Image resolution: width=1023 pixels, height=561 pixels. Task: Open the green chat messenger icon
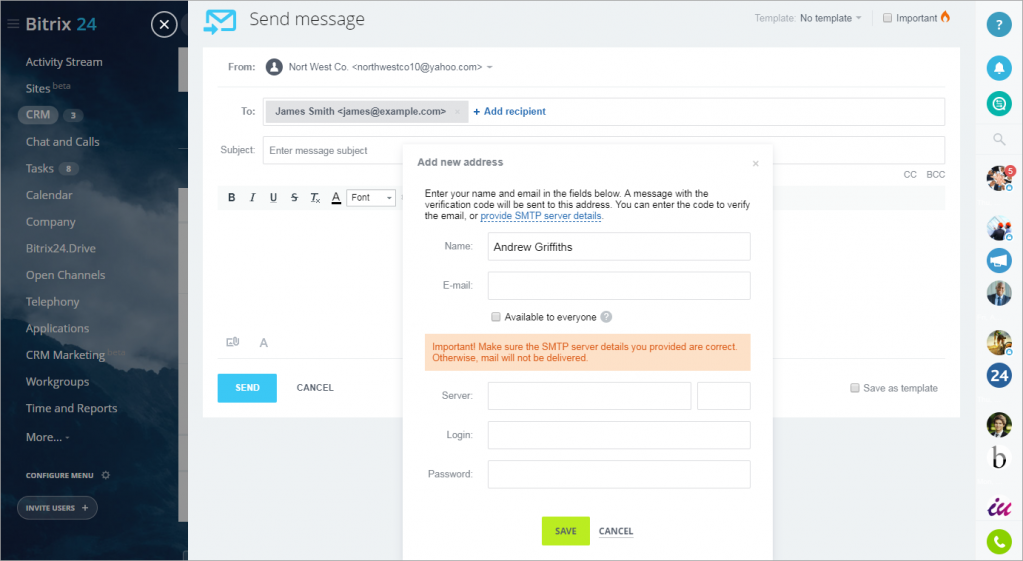999,104
